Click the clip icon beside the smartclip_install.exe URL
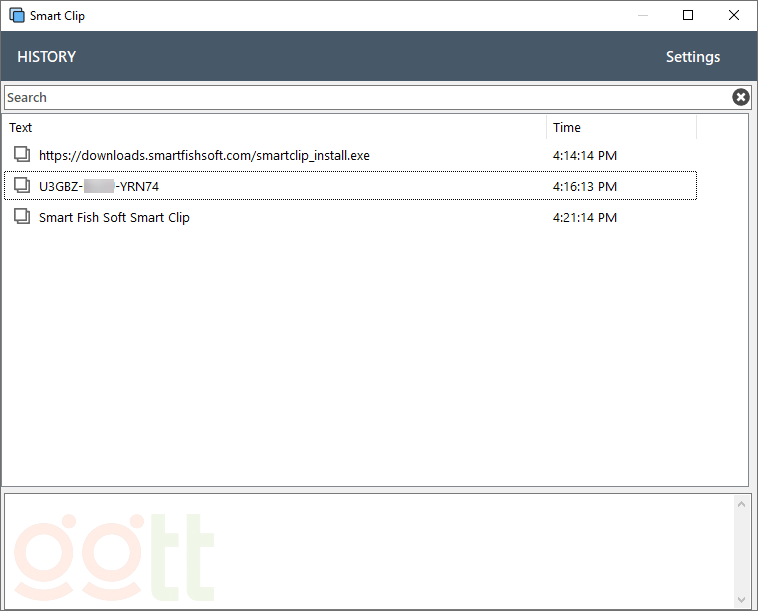 [22, 154]
